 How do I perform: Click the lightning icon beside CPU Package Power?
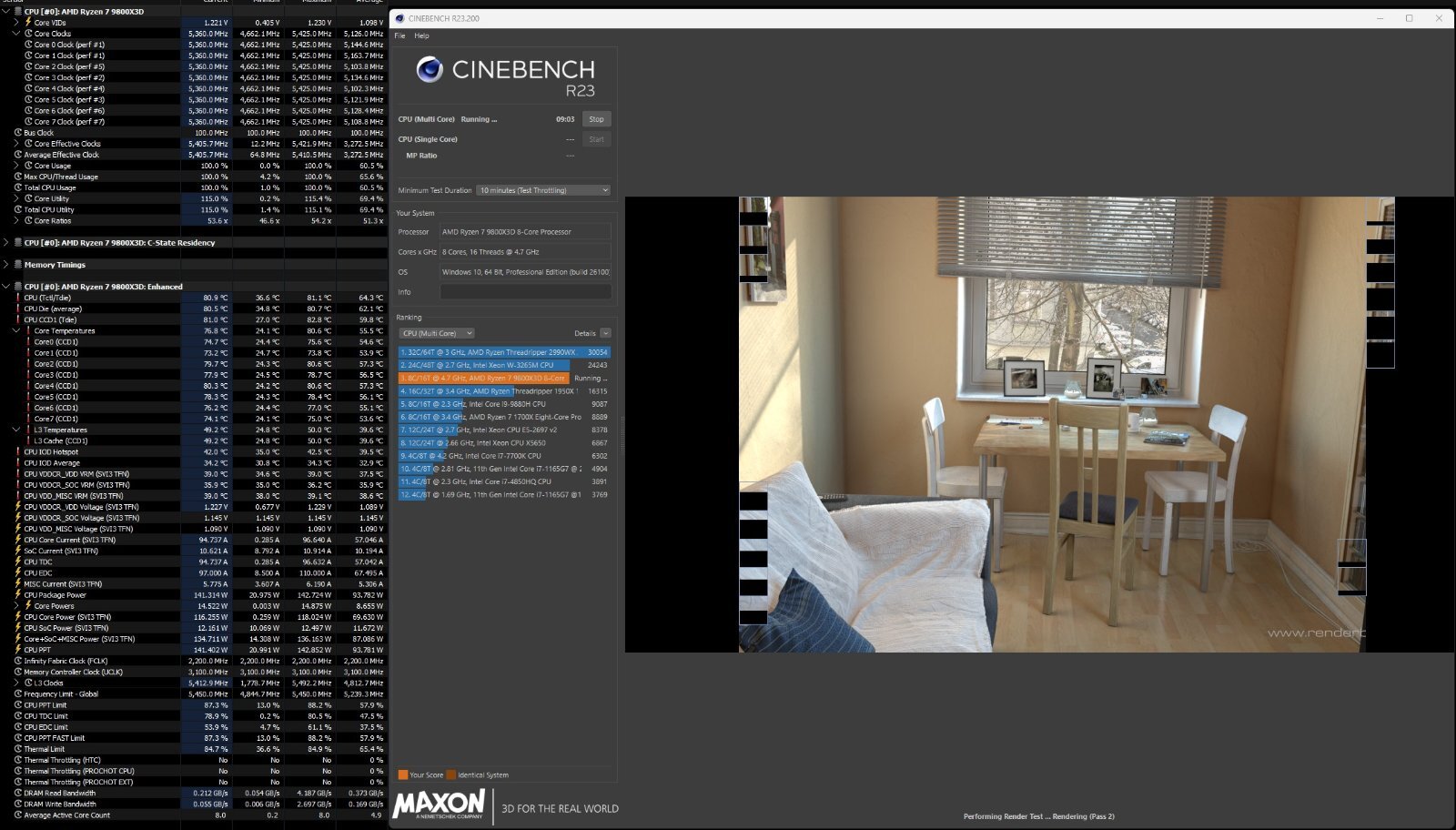pos(18,595)
